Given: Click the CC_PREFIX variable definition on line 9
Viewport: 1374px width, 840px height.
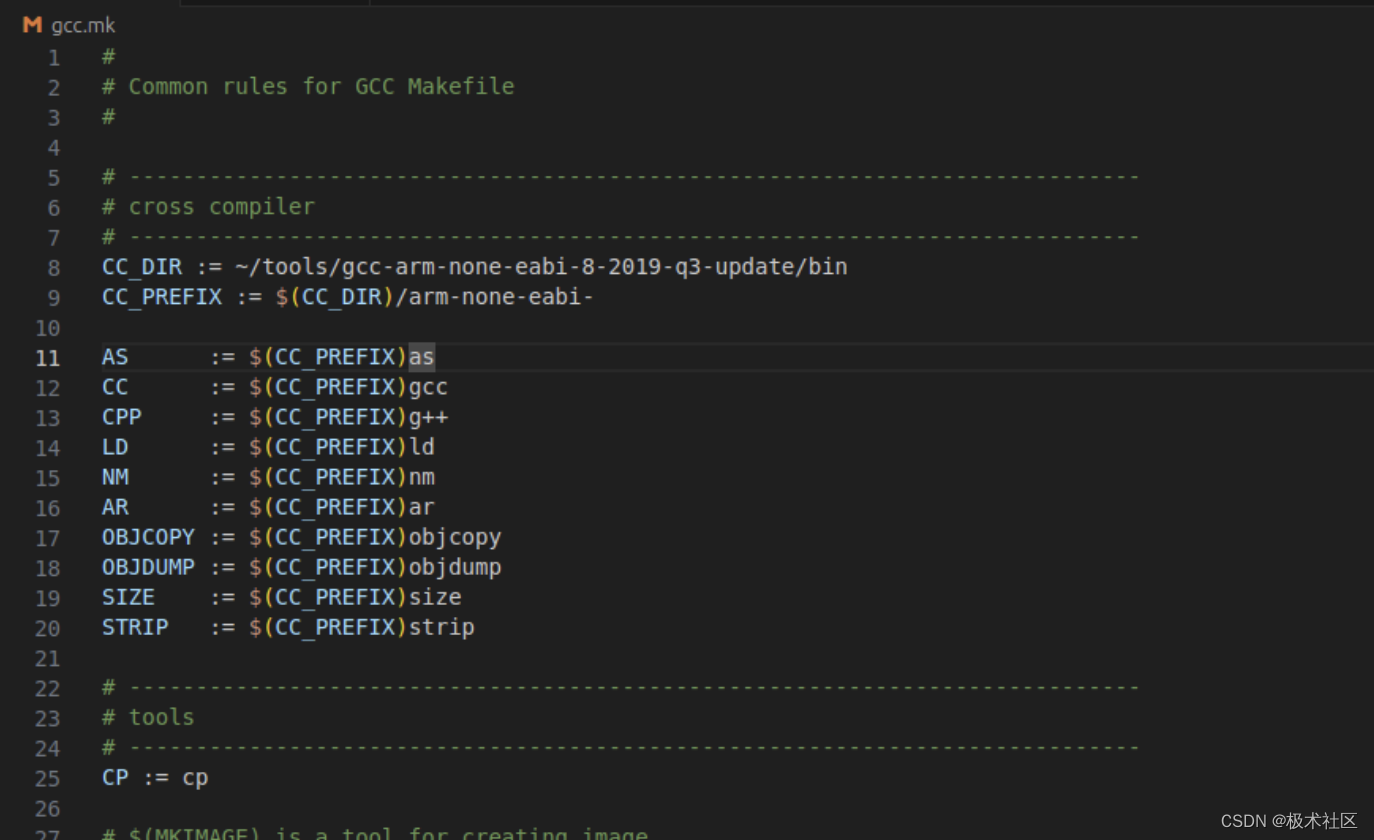Looking at the screenshot, I should (162, 297).
